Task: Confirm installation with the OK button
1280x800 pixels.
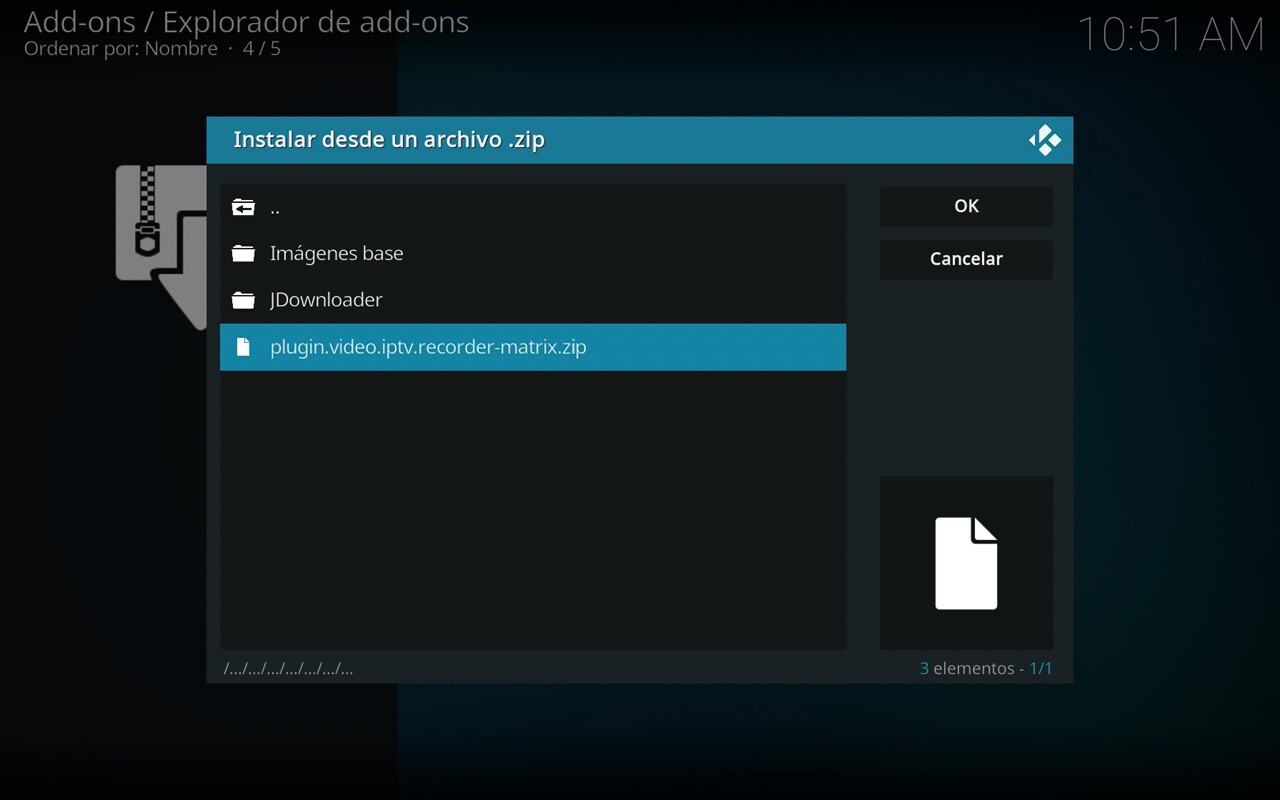Action: tap(965, 206)
